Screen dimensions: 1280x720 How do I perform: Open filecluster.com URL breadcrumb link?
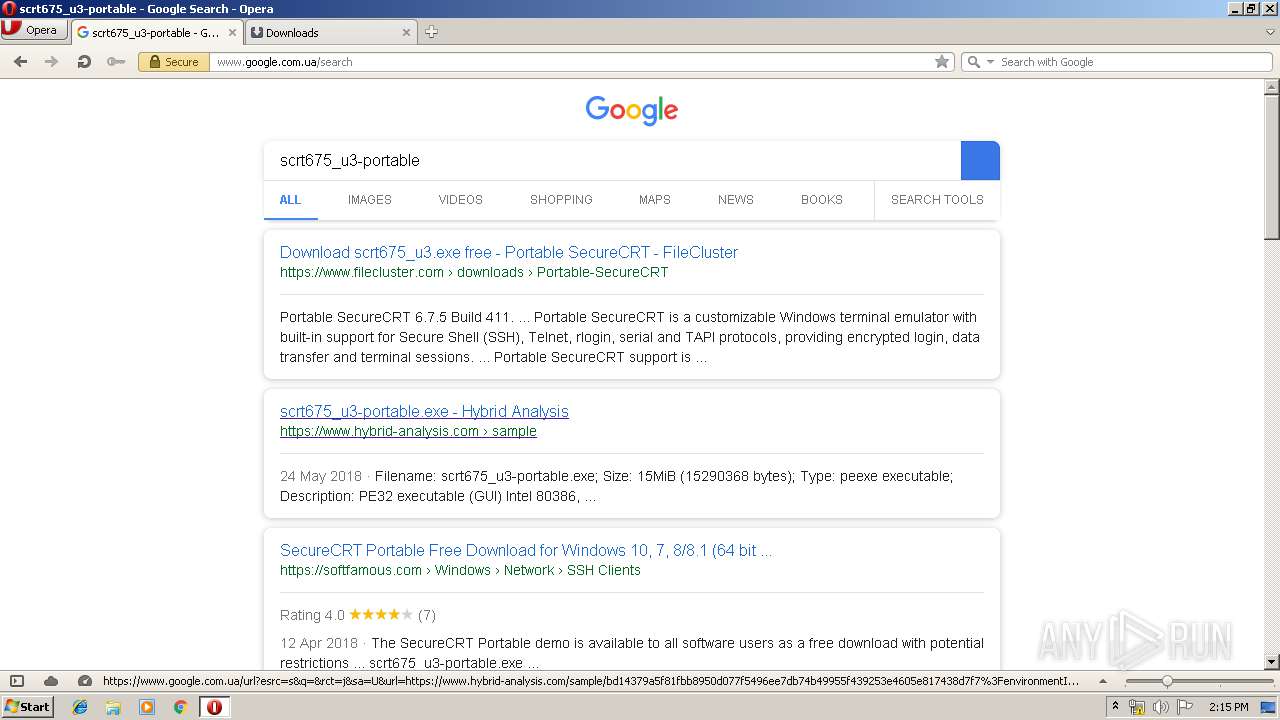pyautogui.click(x=474, y=272)
